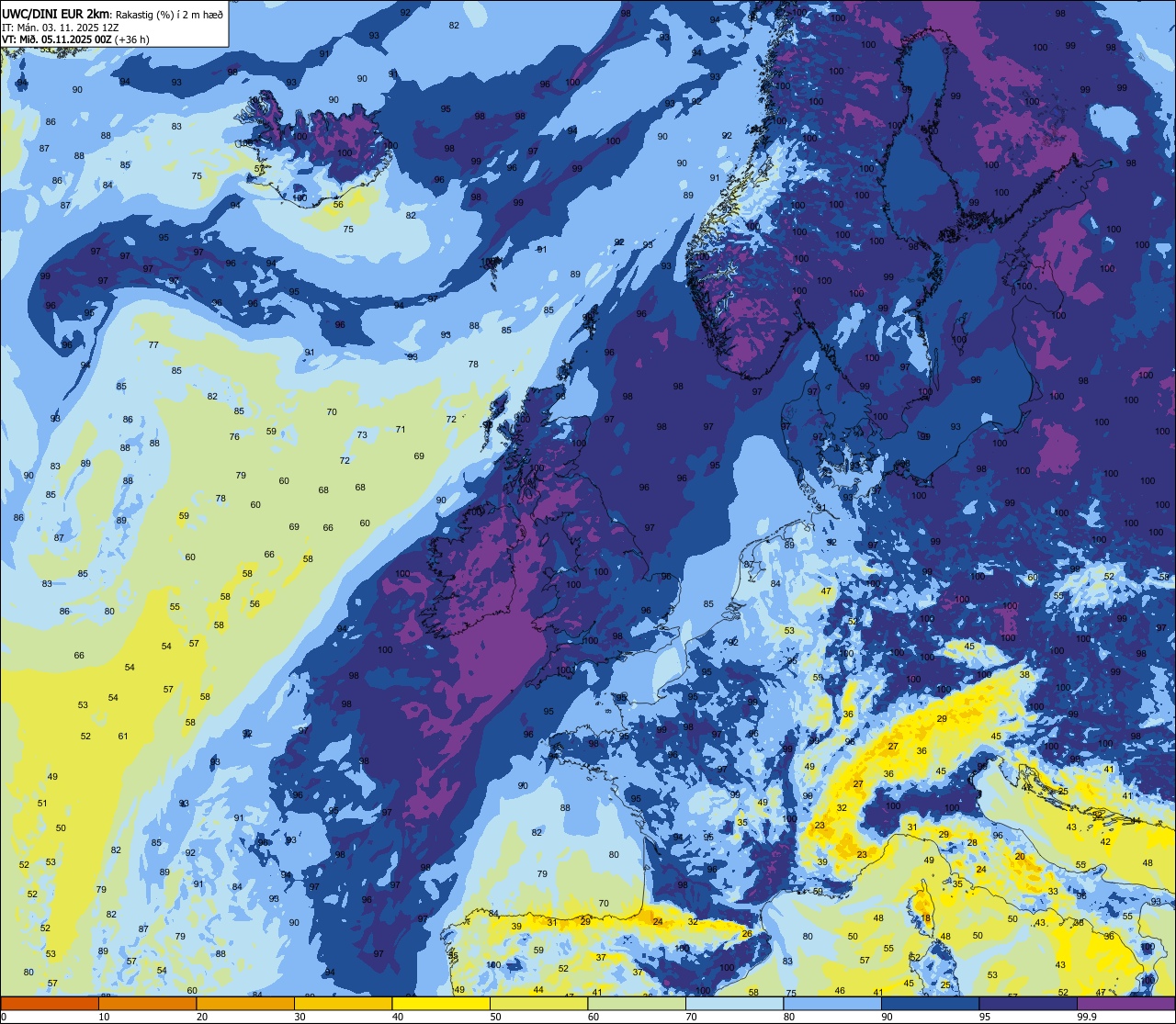Select the 95–99.9 indigo legend swatch
The width and height of the screenshot is (1176, 1024).
pyautogui.click(x=1028, y=1003)
